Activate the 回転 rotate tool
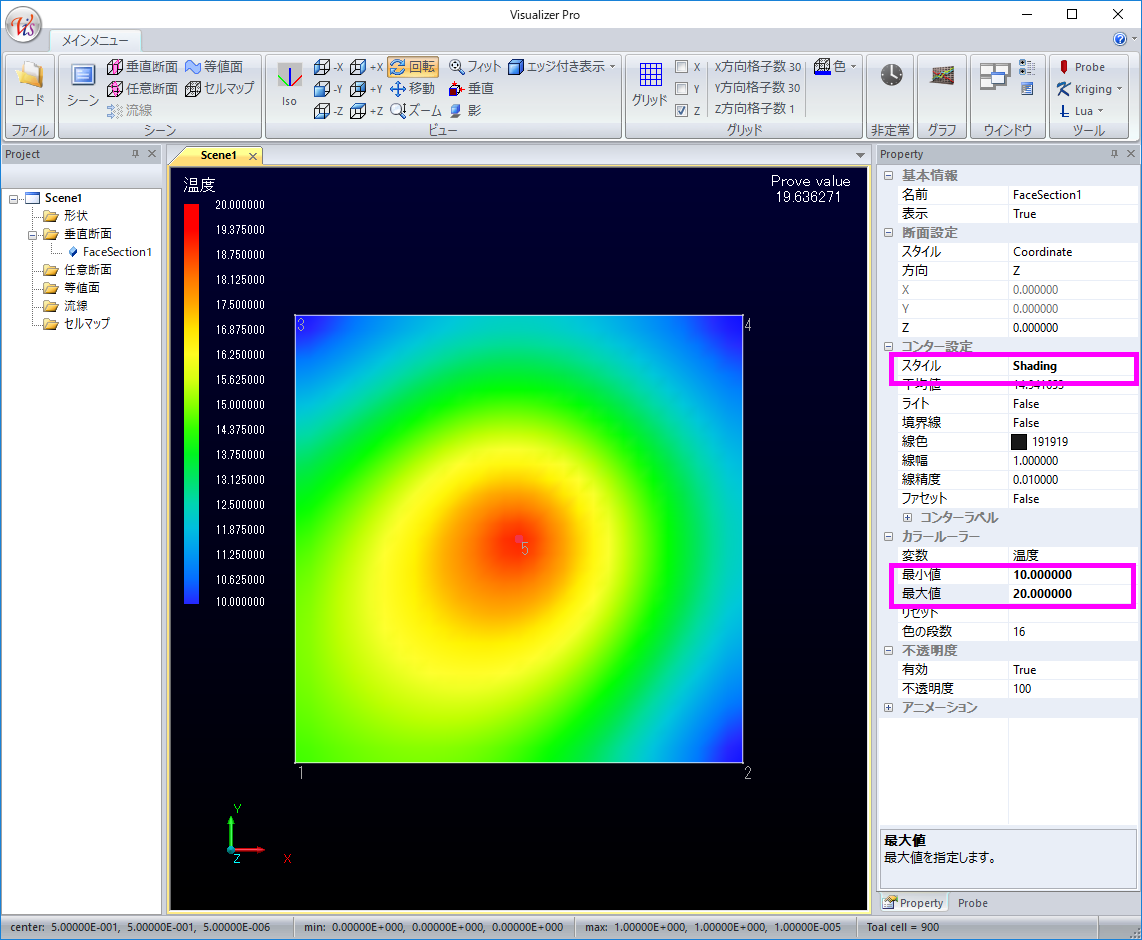Image resolution: width=1142 pixels, height=940 pixels. pyautogui.click(x=412, y=67)
